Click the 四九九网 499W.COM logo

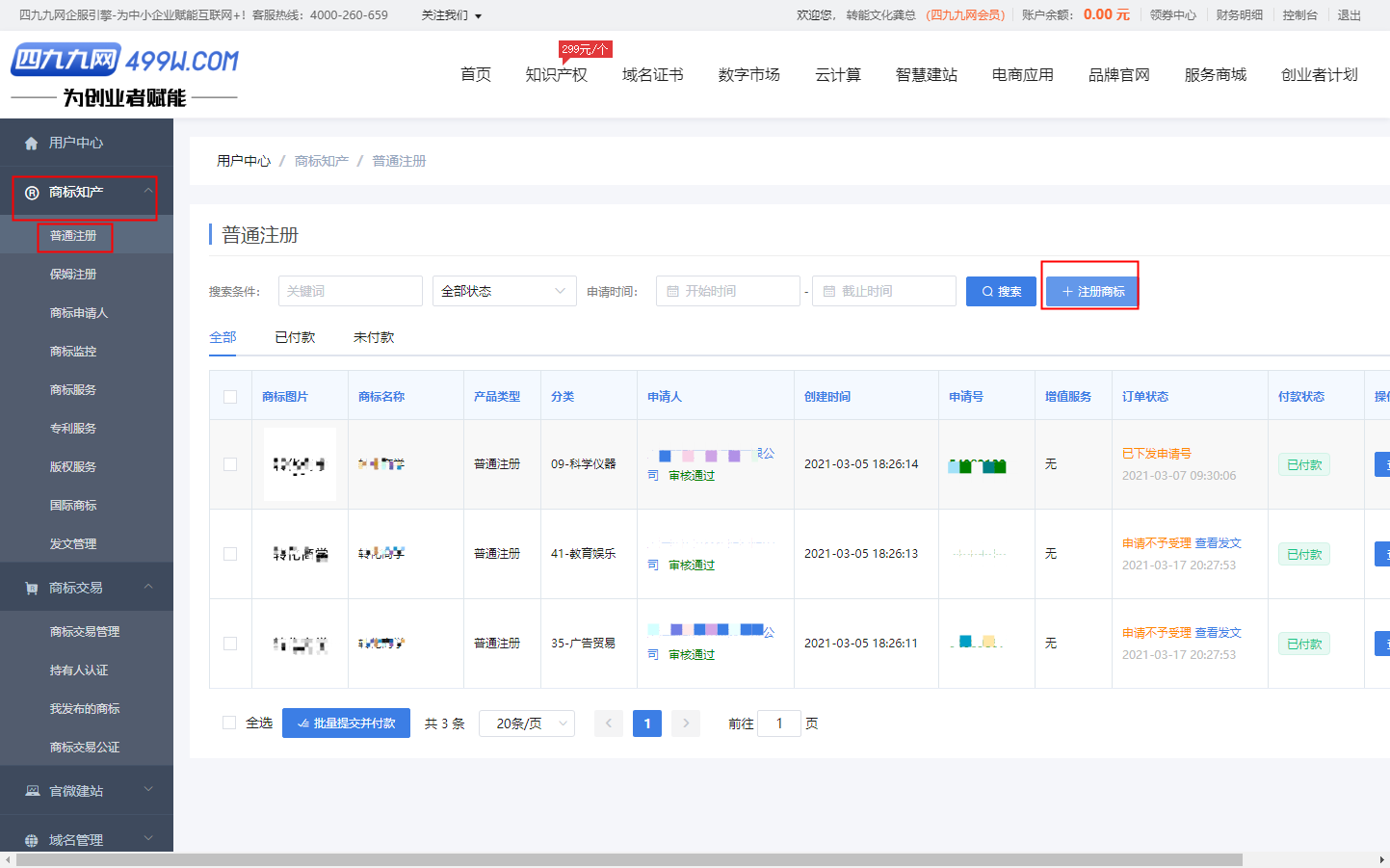point(124,74)
